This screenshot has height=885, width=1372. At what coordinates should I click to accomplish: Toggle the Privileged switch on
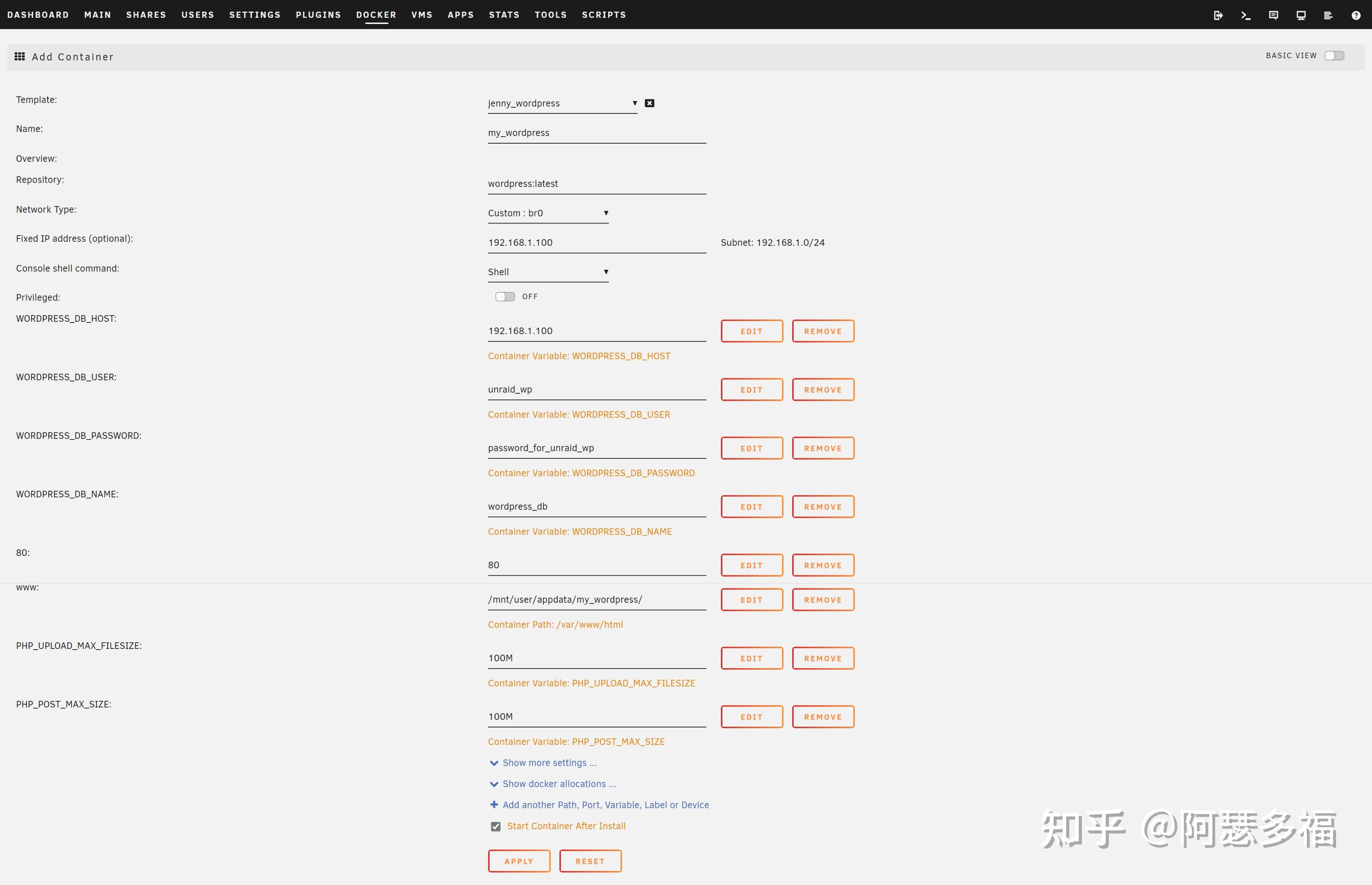click(x=505, y=297)
